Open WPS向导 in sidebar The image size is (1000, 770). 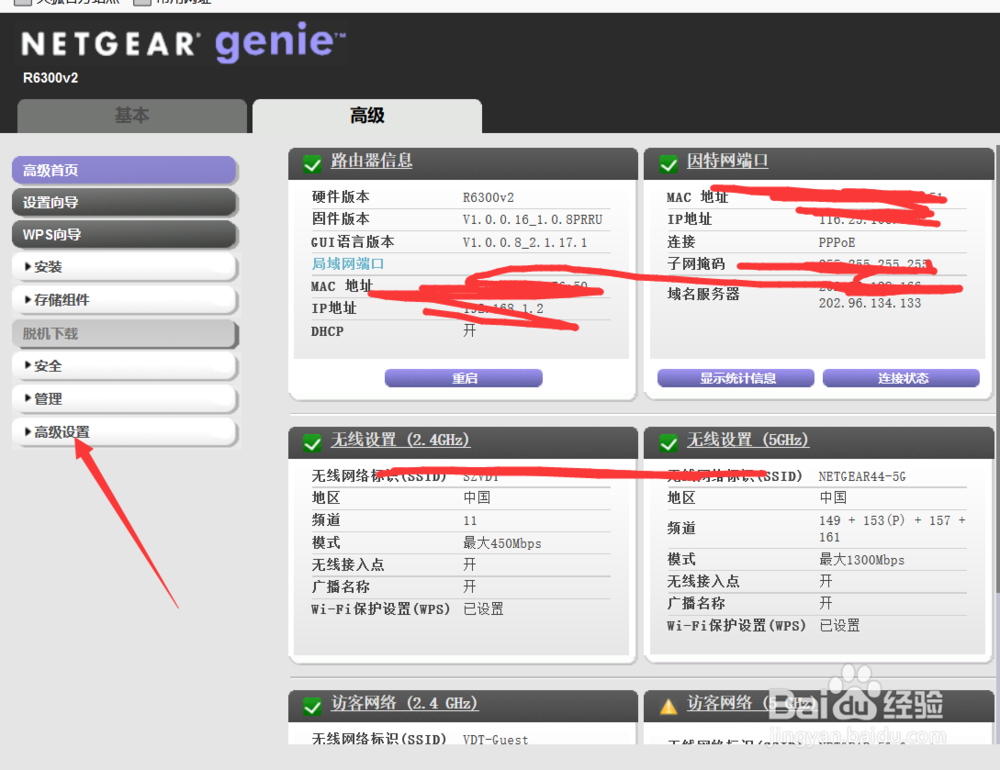coord(124,234)
